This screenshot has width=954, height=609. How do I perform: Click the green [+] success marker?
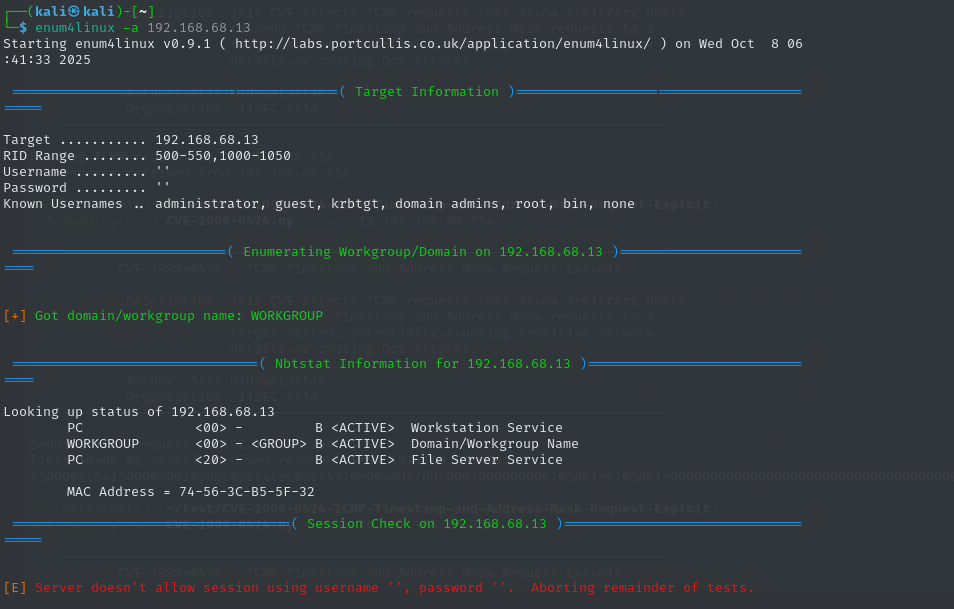point(15,316)
